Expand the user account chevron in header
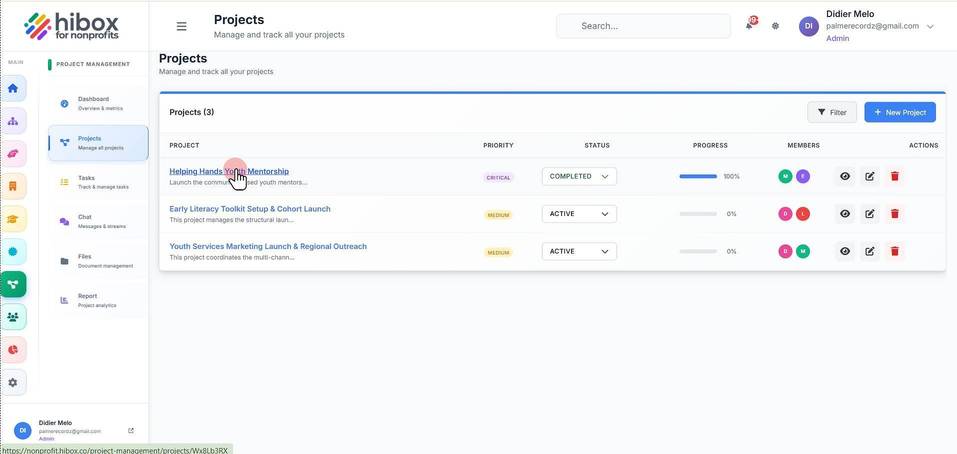This screenshot has width=957, height=454. click(x=930, y=26)
